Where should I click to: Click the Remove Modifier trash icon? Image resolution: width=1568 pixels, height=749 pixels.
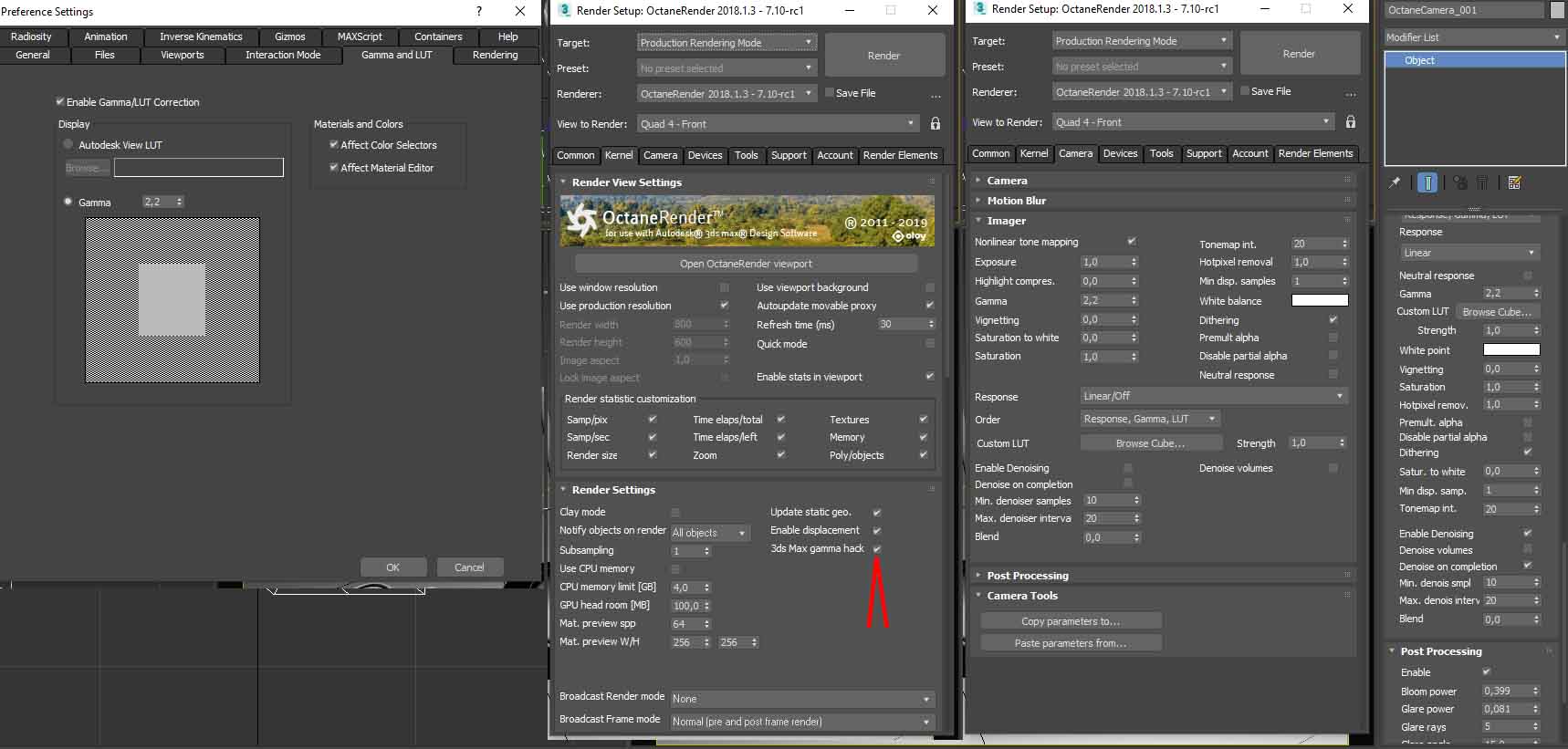click(x=1483, y=182)
